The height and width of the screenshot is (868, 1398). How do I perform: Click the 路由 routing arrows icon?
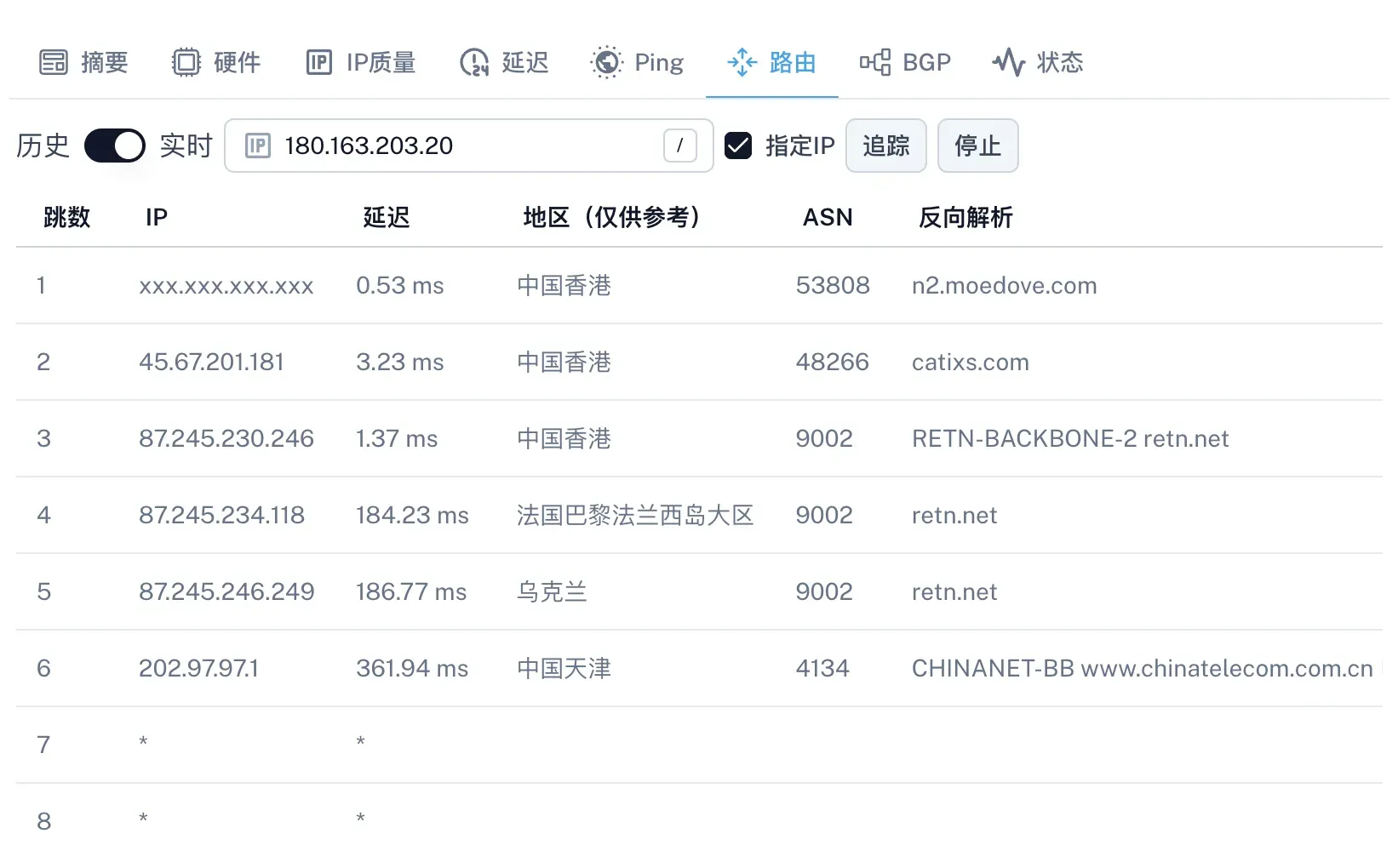tap(742, 62)
